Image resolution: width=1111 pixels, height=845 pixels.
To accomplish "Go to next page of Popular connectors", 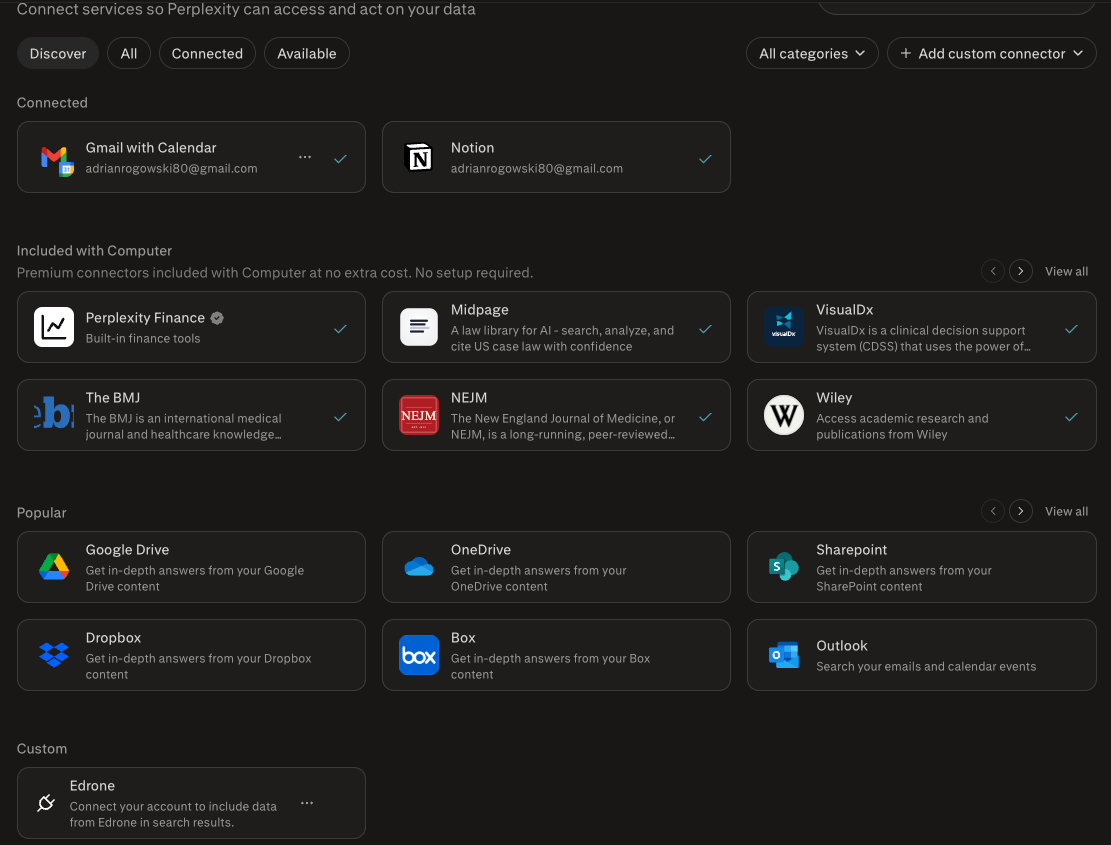I will point(1020,511).
